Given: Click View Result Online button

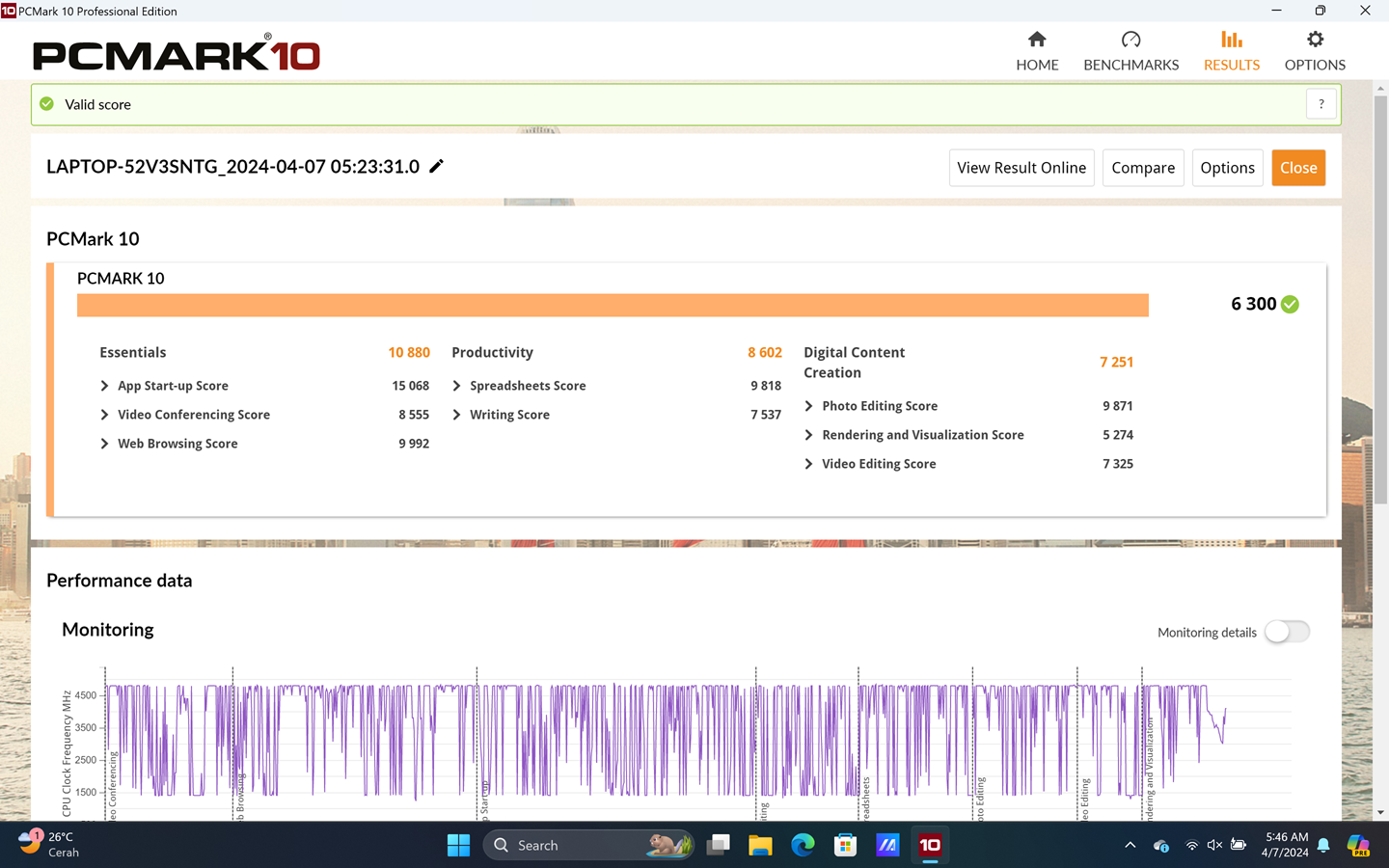Looking at the screenshot, I should coord(1021,168).
